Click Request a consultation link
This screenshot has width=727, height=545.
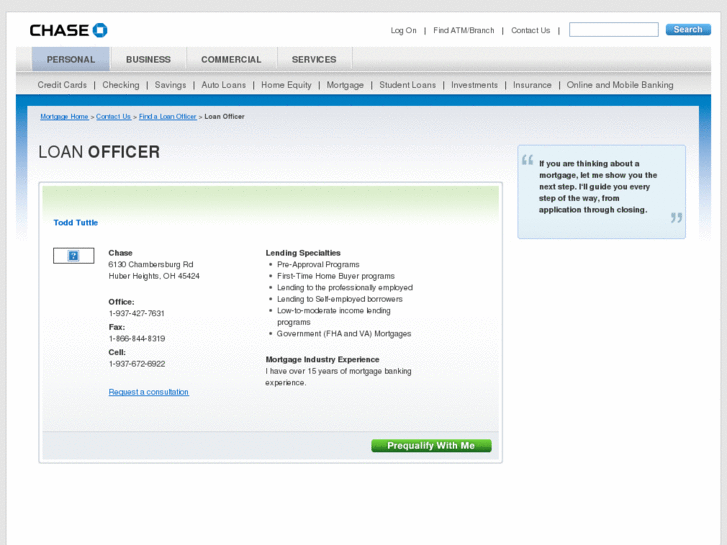pyautogui.click(x=149, y=392)
